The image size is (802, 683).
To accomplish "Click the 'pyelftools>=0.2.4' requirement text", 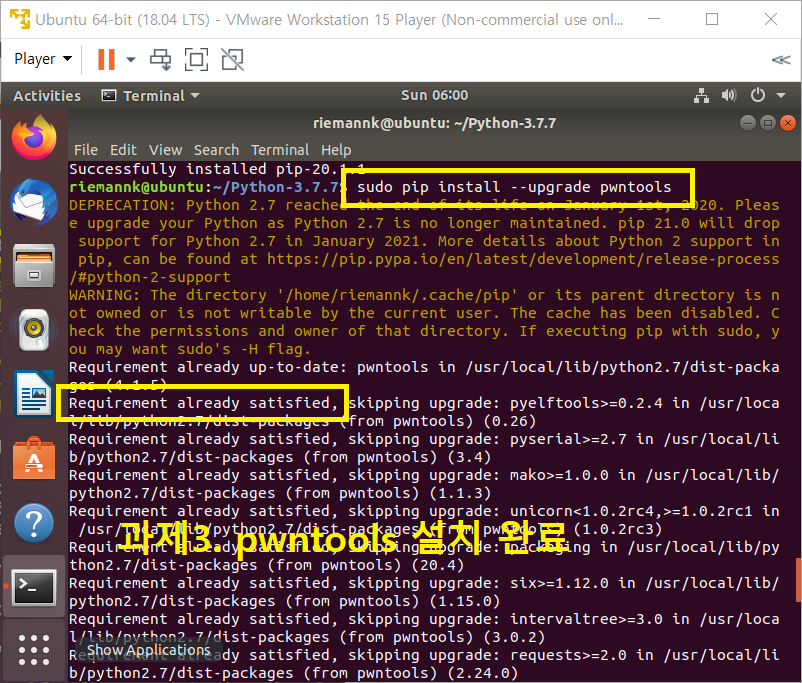I will [586, 403].
